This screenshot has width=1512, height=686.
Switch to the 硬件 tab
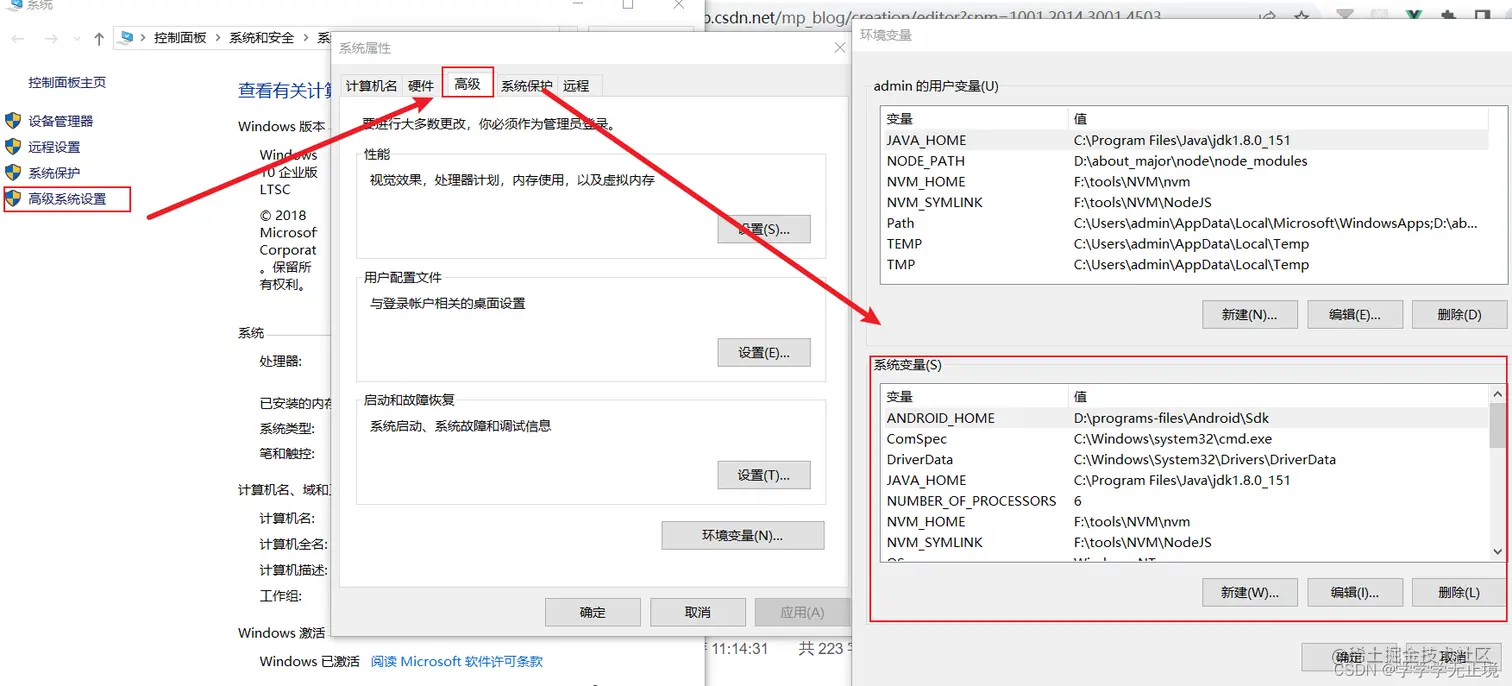click(421, 86)
